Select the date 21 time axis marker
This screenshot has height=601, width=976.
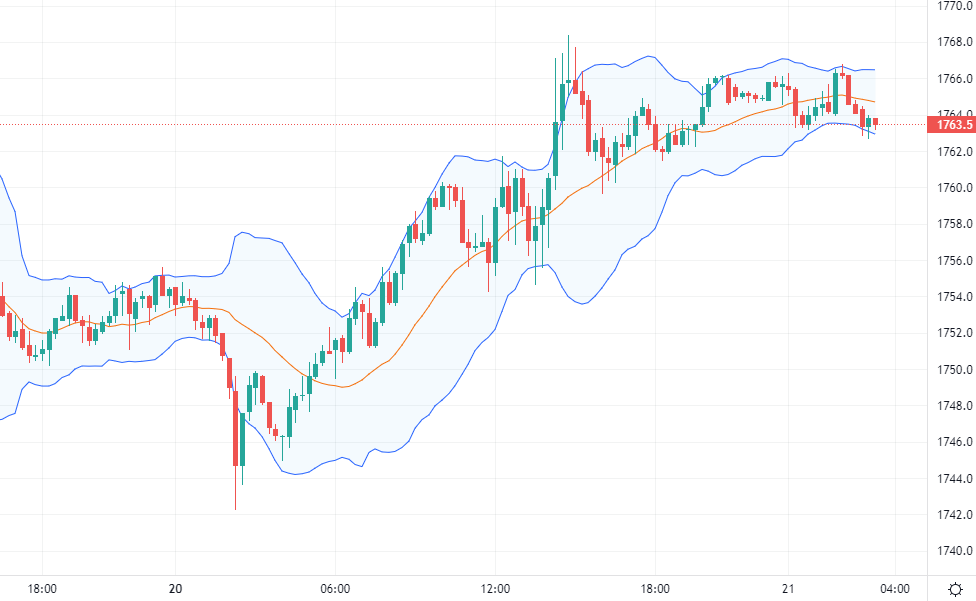[789, 588]
